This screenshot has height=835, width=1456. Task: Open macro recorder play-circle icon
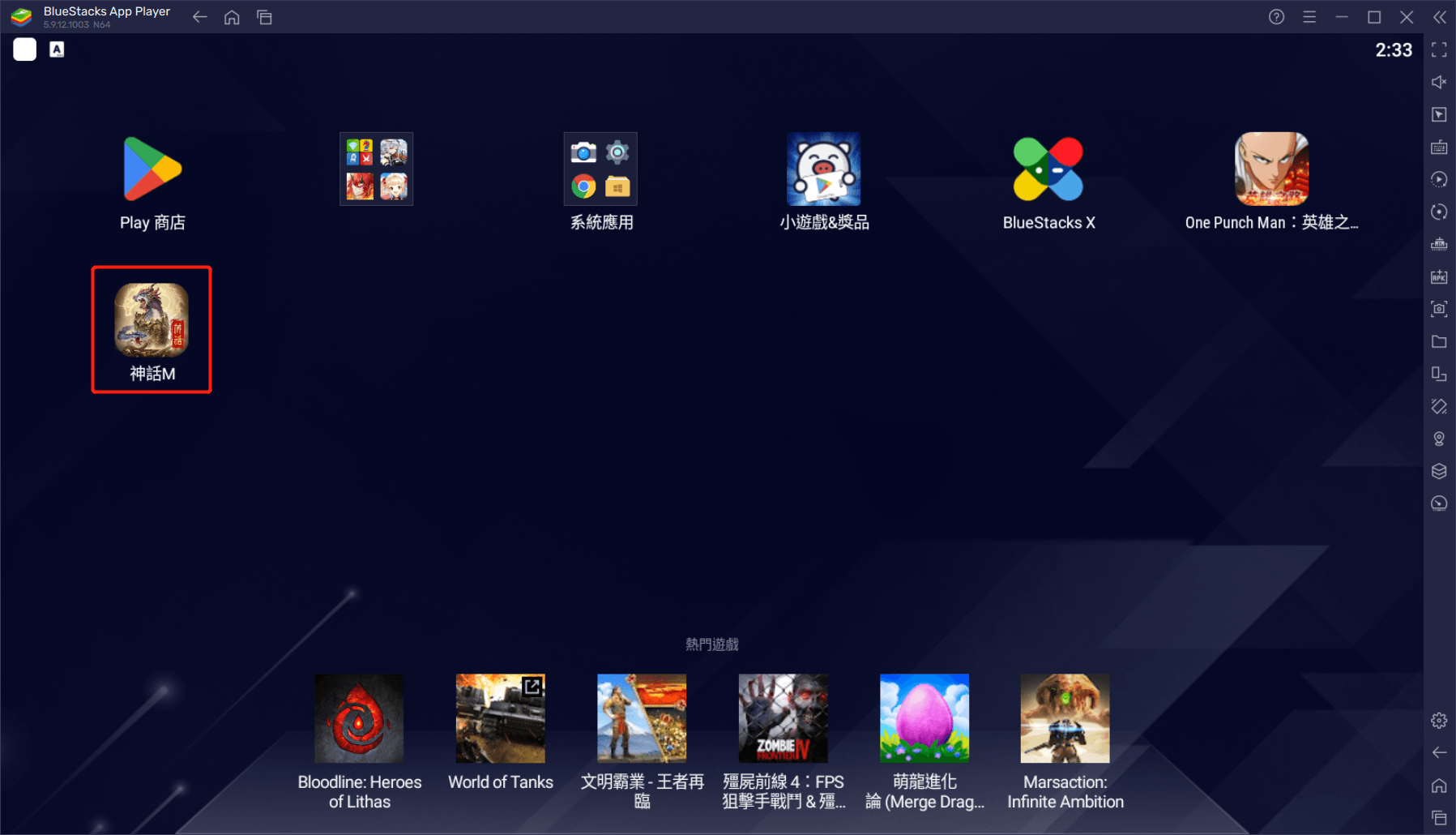[1439, 179]
